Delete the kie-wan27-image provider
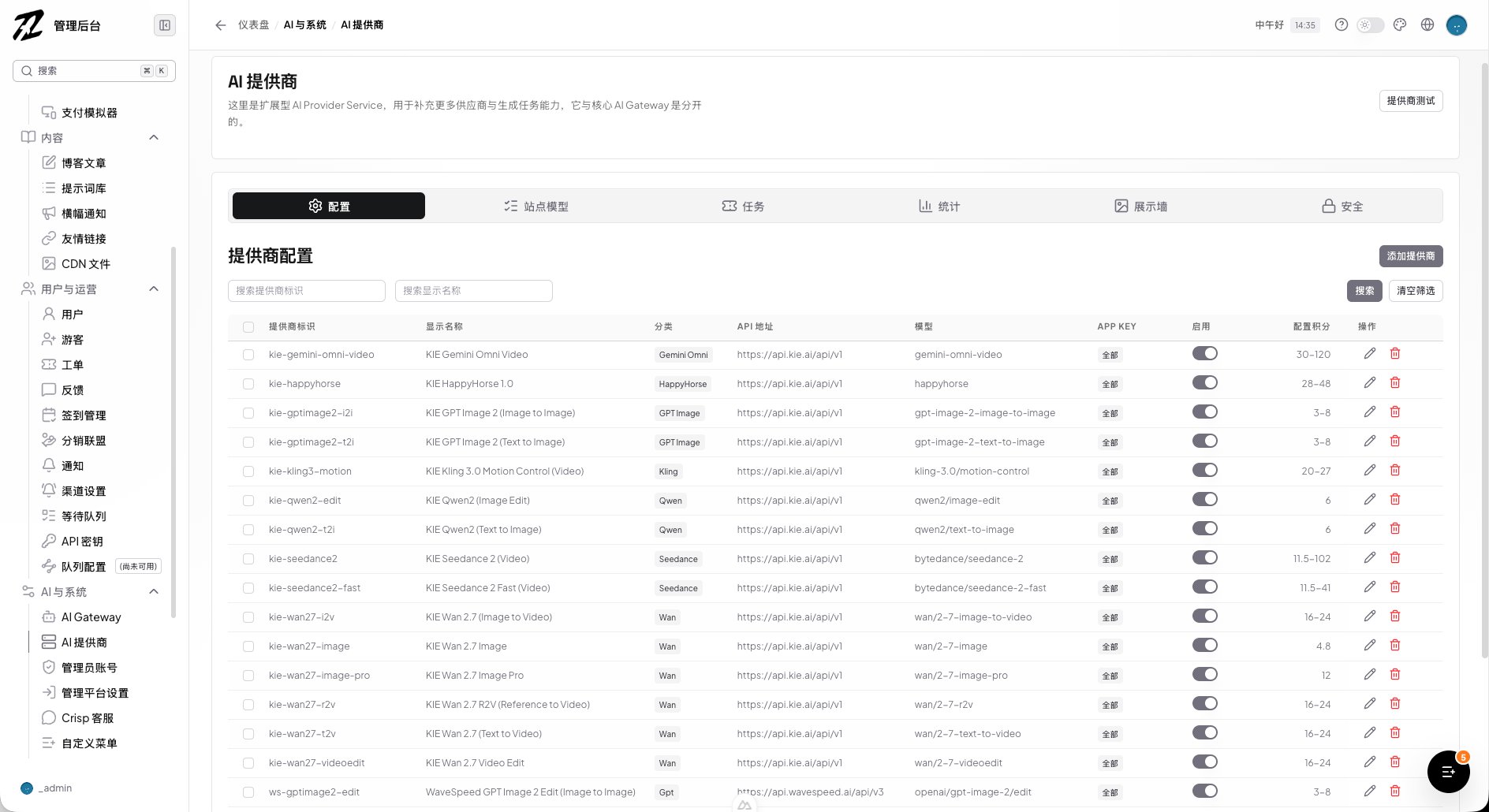 pyautogui.click(x=1395, y=646)
